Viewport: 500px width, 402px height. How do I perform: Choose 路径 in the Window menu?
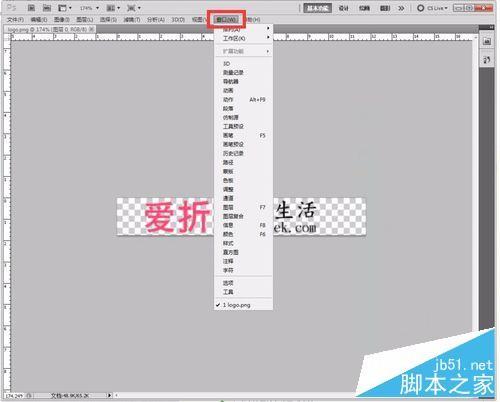tap(243, 162)
